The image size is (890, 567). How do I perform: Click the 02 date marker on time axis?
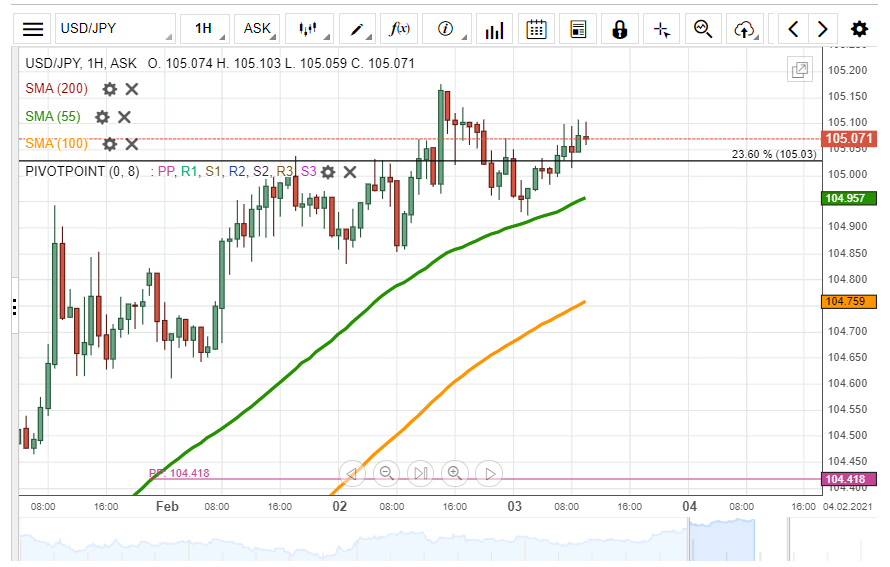pos(339,506)
